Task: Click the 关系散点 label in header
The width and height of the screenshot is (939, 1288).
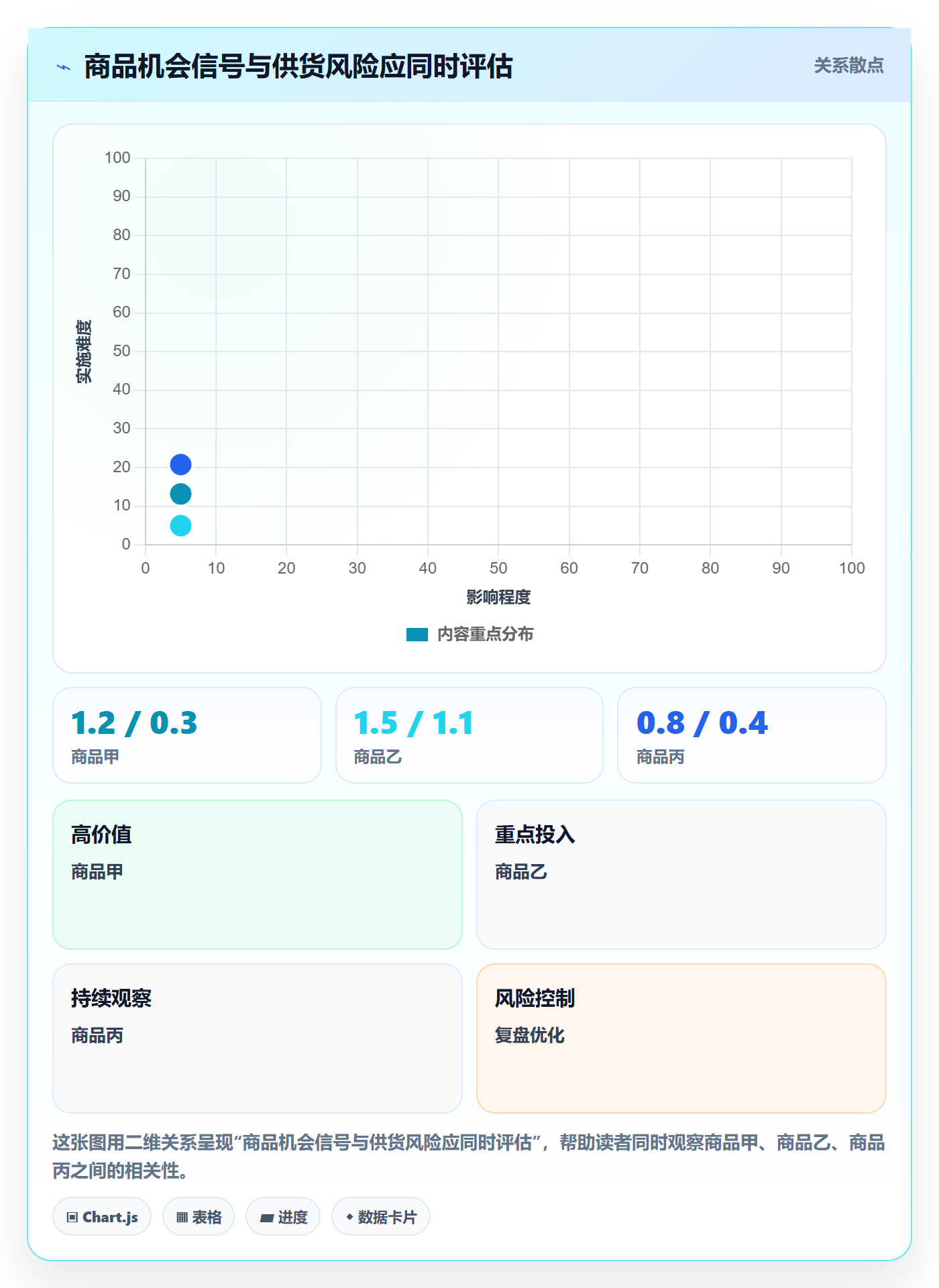Action: [x=848, y=66]
